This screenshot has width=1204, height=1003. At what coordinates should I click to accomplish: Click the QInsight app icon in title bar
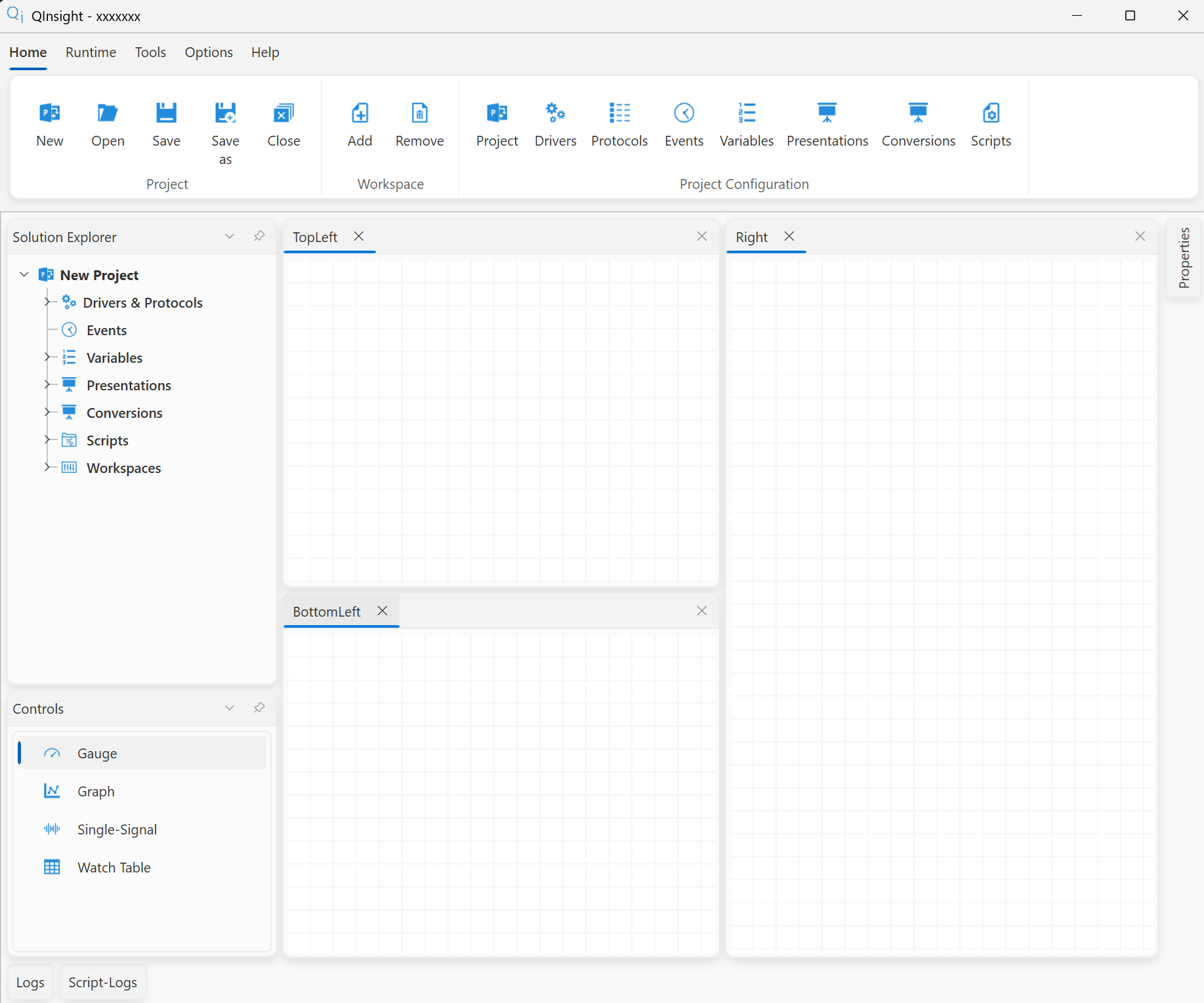(x=15, y=15)
